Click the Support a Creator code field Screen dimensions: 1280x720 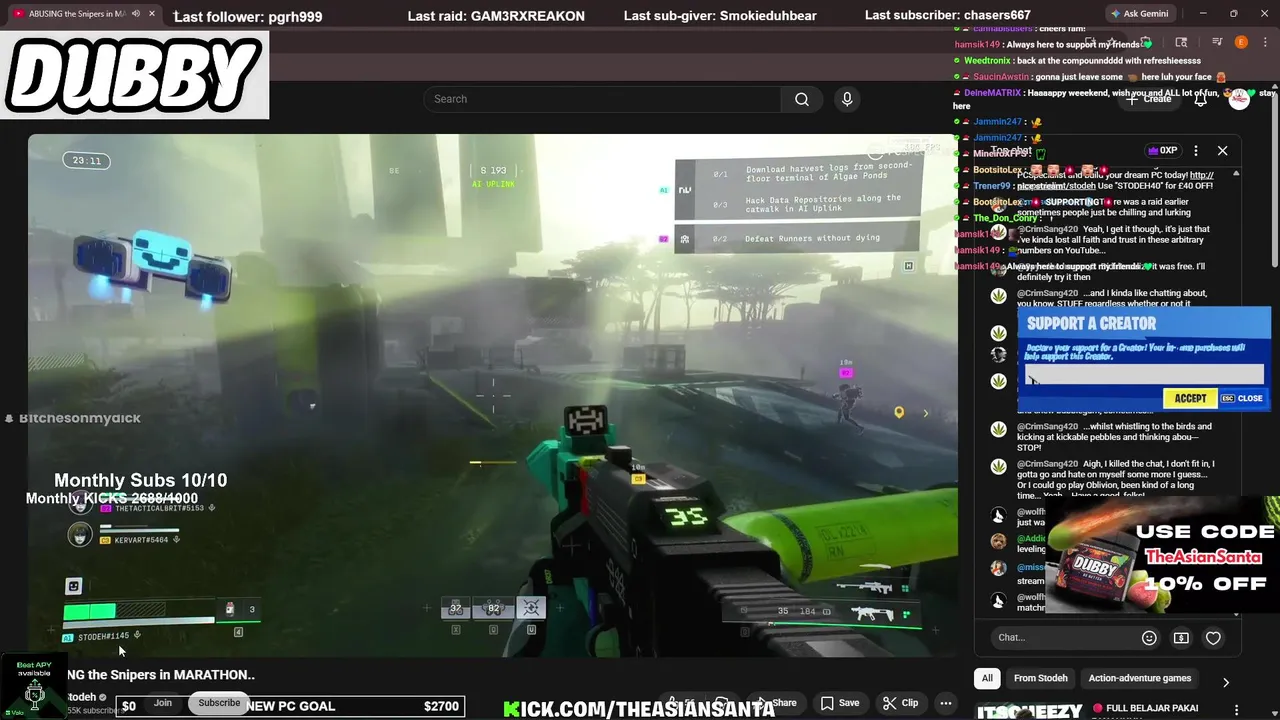1144,374
